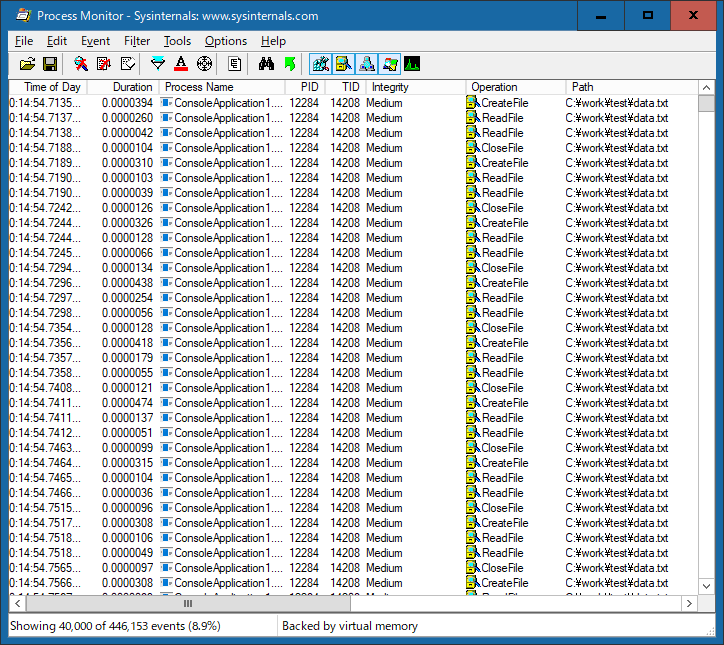The height and width of the screenshot is (645, 724).
Task: Open the Filter menu
Action: (137, 41)
